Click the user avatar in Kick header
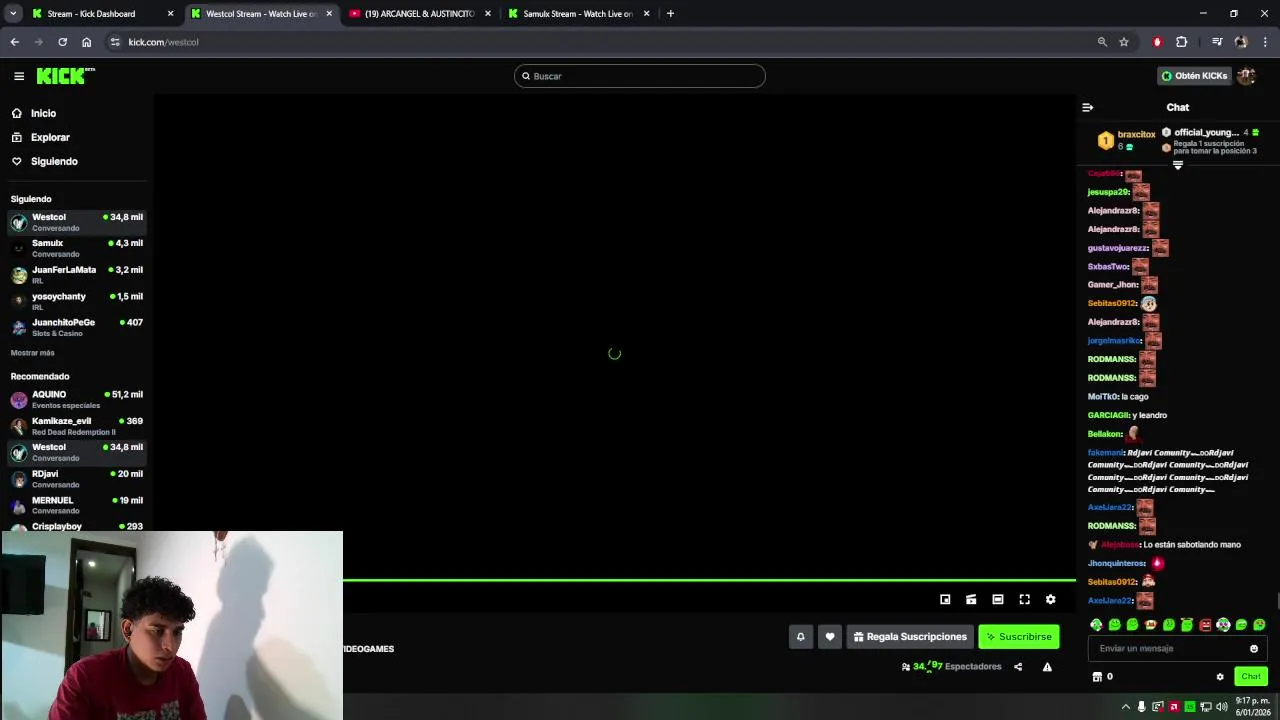This screenshot has height=720, width=1280. 1246,76
